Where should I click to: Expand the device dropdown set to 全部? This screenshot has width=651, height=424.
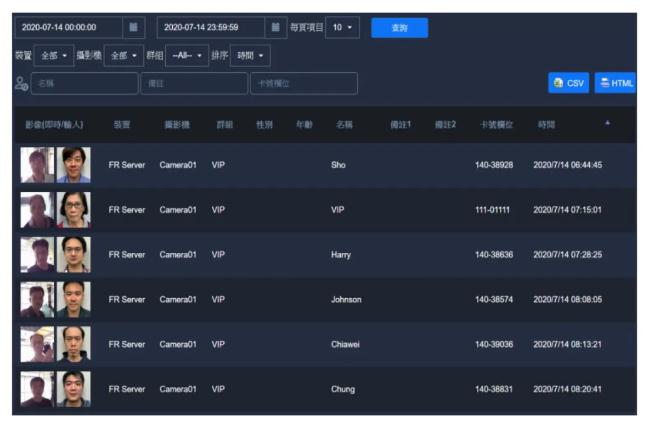coord(55,56)
